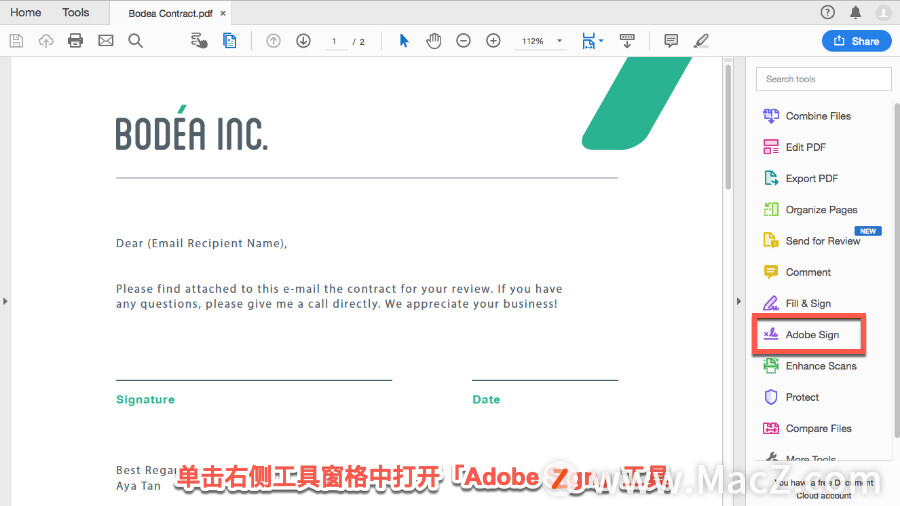This screenshot has width=900, height=506.
Task: Open notifications bell icon
Action: tap(855, 12)
